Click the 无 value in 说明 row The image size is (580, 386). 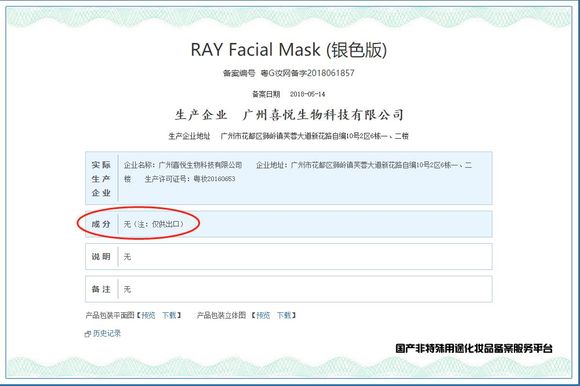(127, 257)
